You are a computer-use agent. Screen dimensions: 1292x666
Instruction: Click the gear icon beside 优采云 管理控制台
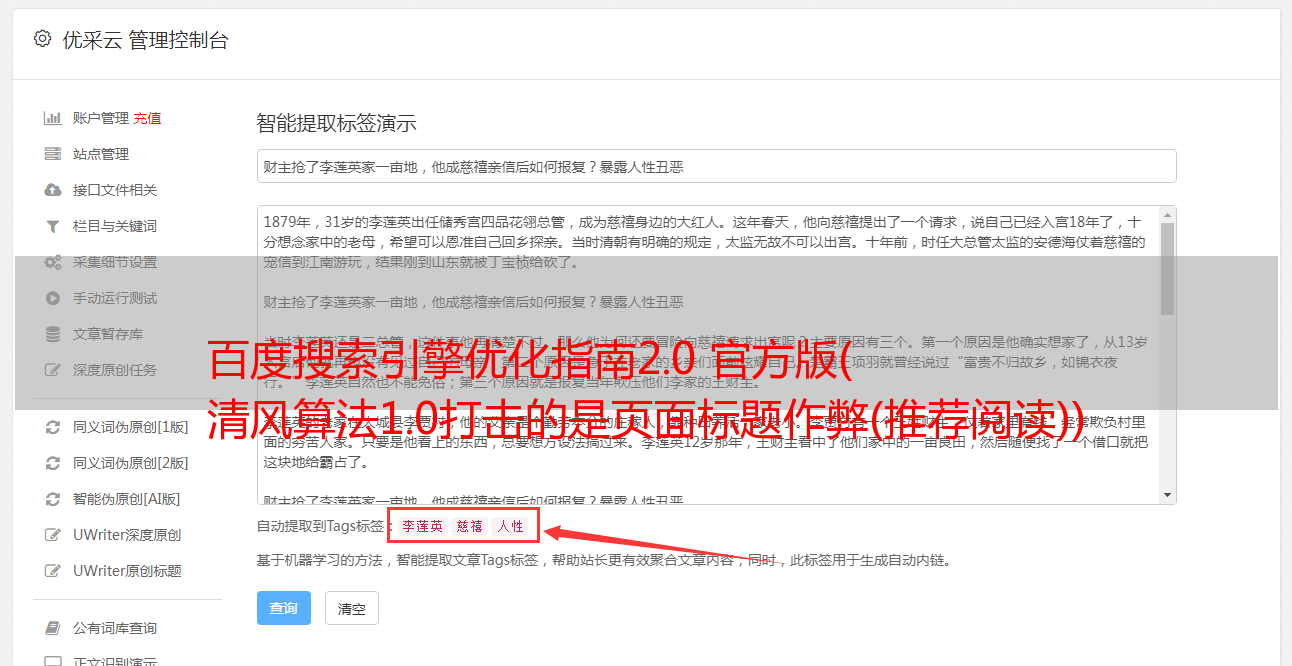[x=42, y=39]
